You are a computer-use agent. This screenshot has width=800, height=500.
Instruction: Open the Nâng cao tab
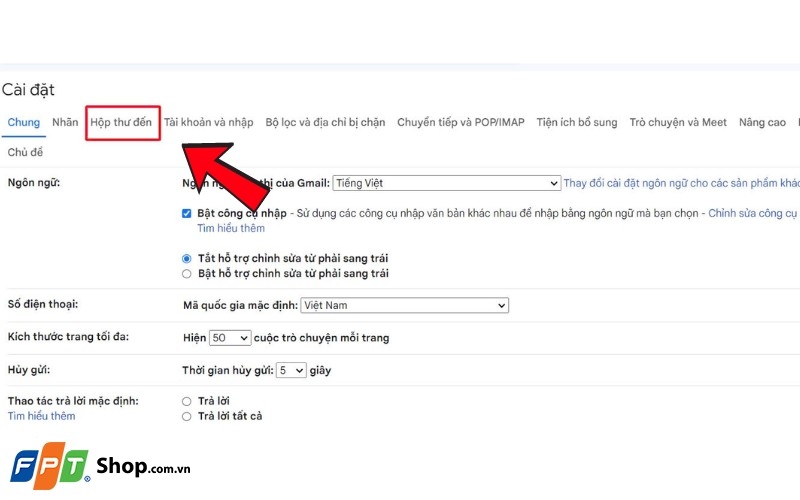point(762,122)
